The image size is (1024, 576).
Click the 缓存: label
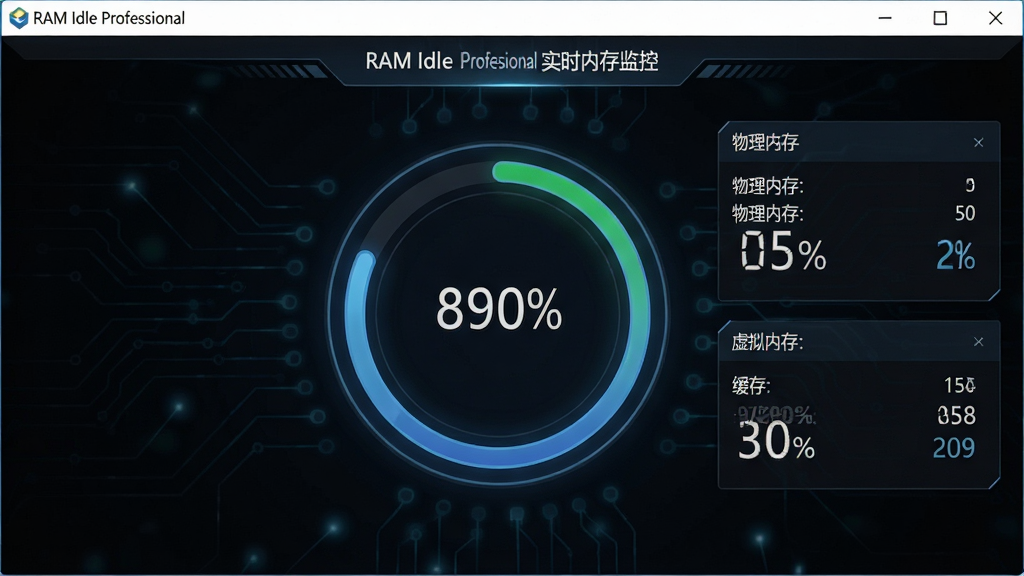click(751, 386)
